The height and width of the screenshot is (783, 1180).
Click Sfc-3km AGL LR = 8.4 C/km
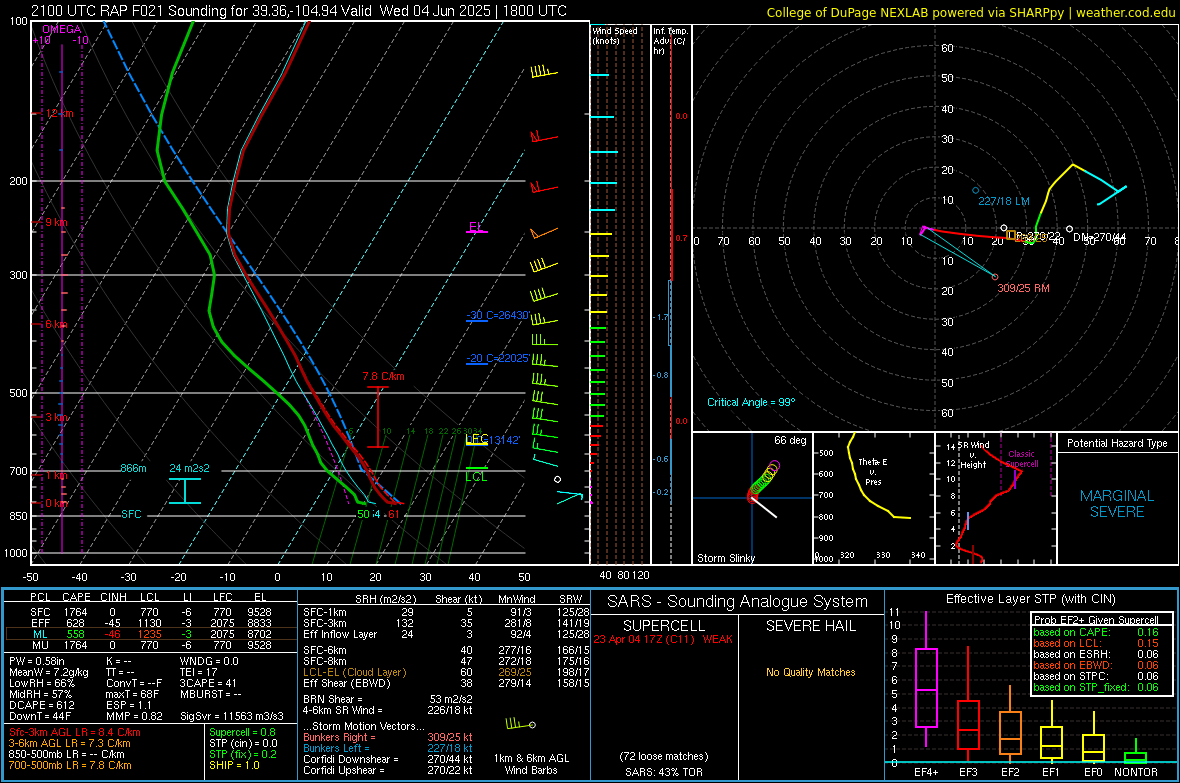point(75,732)
